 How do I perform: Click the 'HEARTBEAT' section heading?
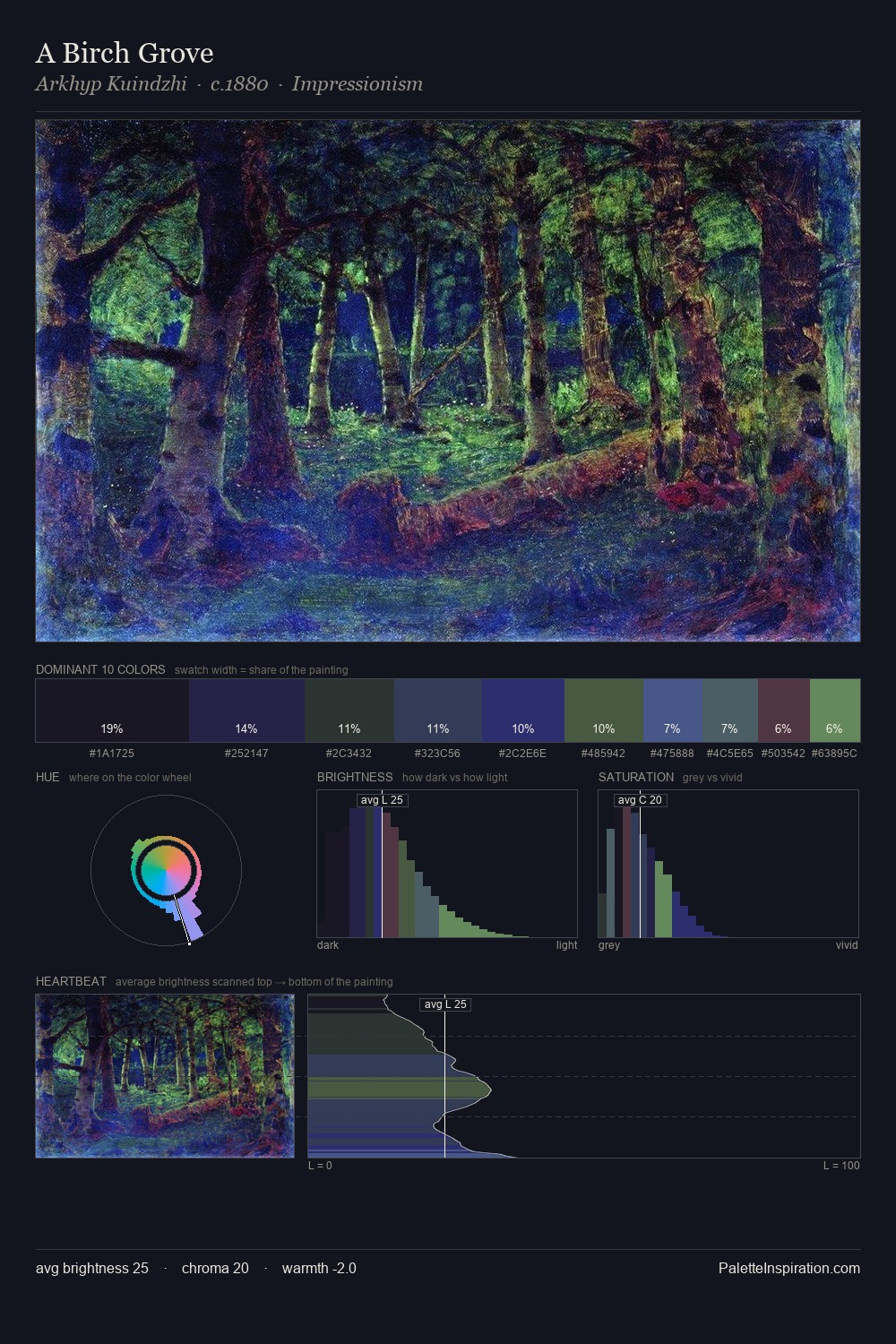point(71,981)
